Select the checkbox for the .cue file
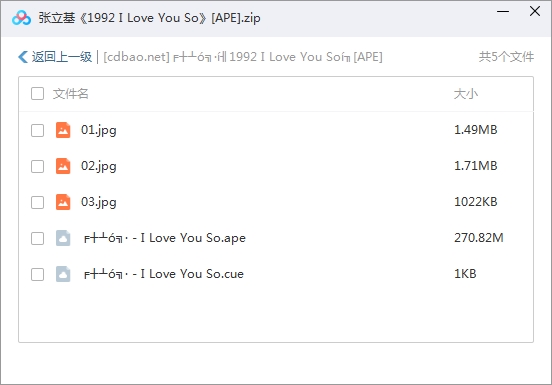552x385 pixels. tap(37, 274)
